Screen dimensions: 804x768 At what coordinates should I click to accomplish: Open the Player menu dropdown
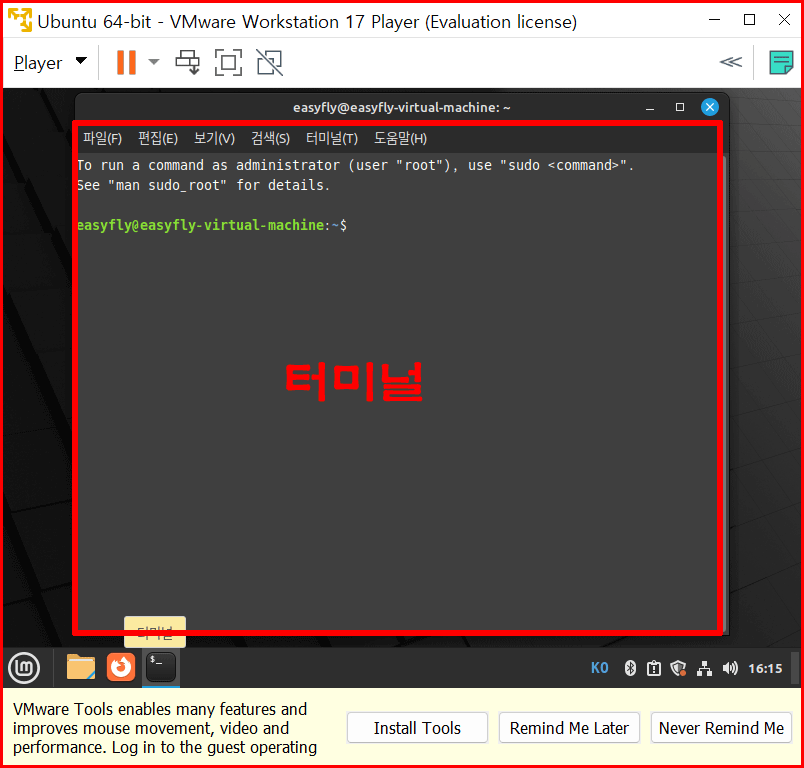coord(50,63)
